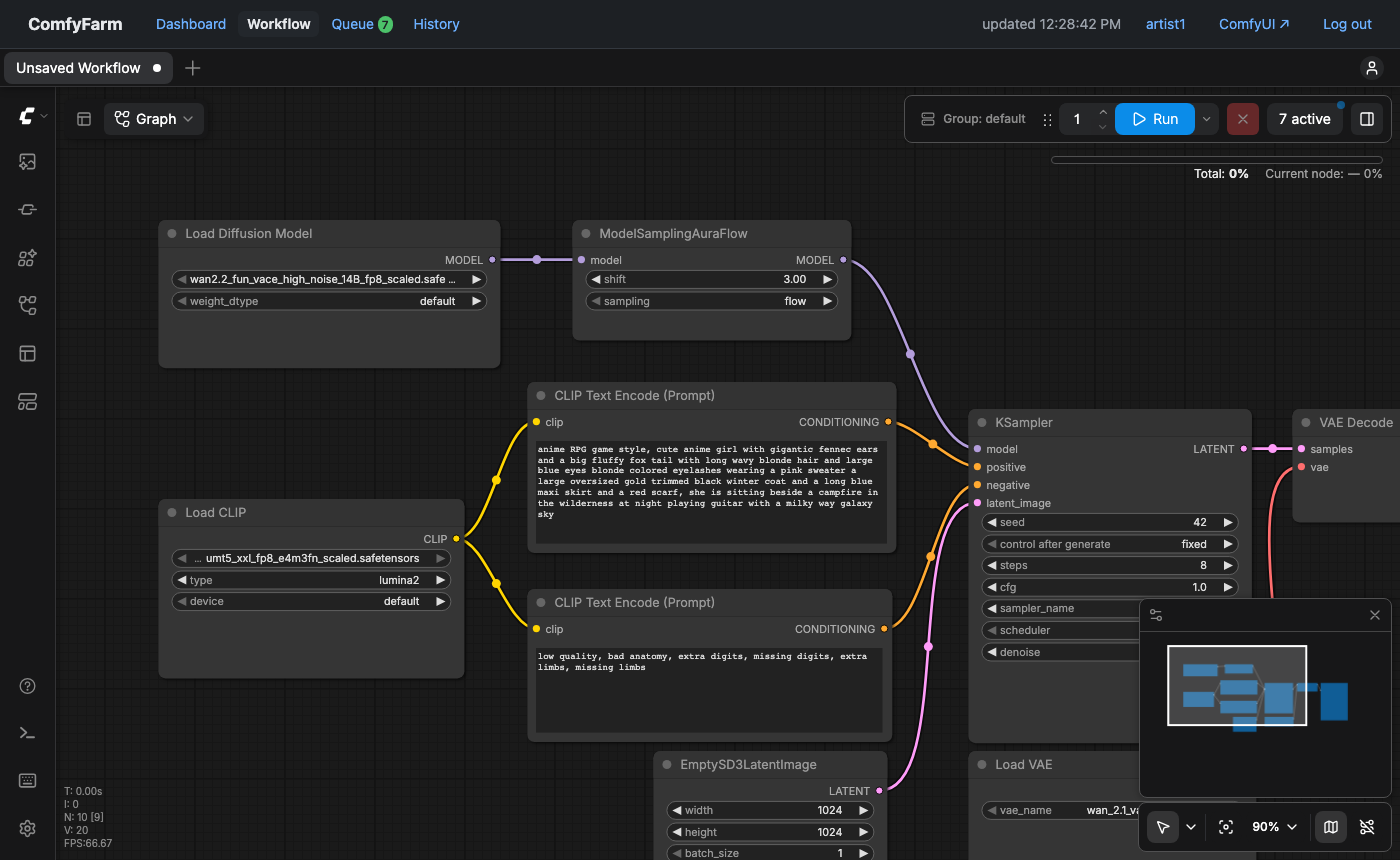Switch to the Queue tab
This screenshot has width=1400, height=860.
[x=362, y=24]
